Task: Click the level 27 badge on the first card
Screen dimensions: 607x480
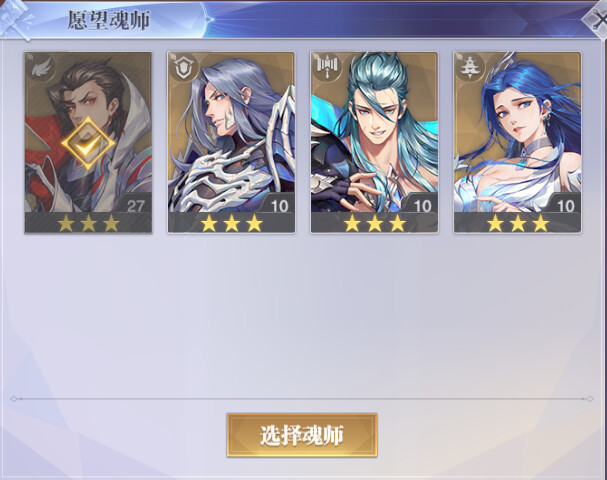Action: tap(135, 205)
